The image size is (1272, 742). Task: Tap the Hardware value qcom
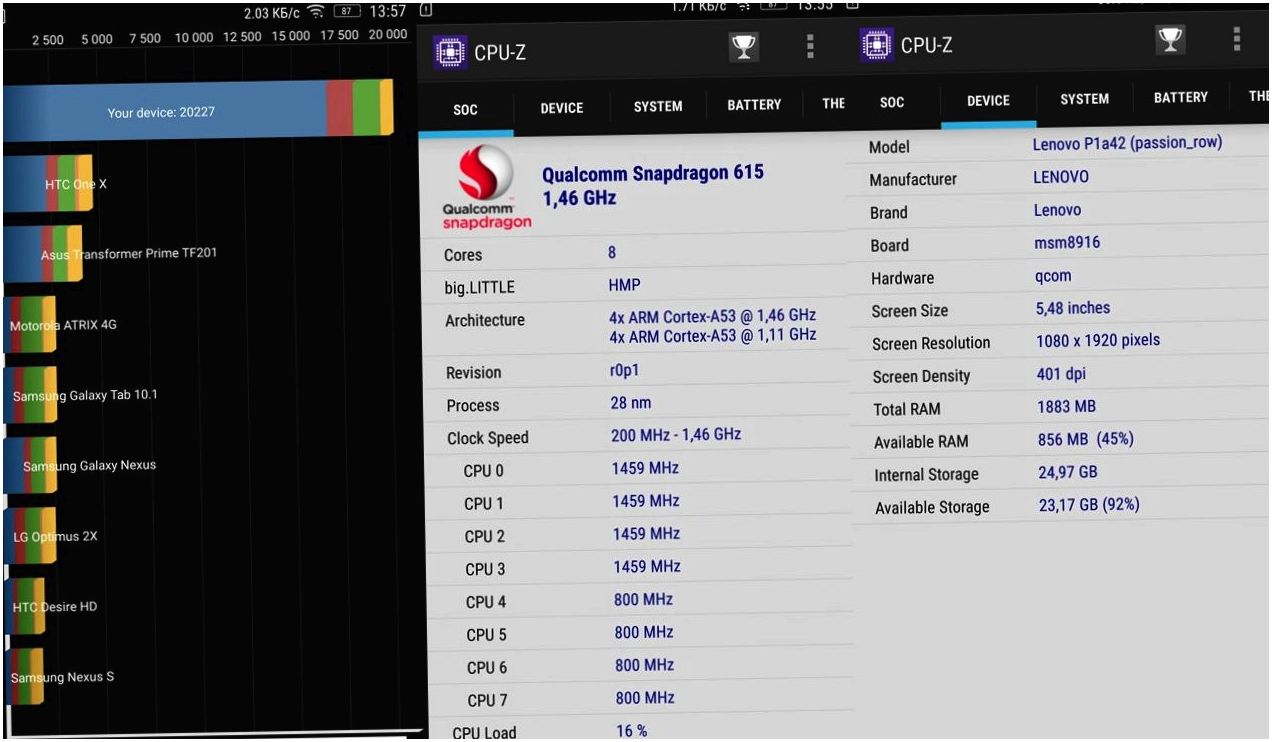click(1053, 275)
